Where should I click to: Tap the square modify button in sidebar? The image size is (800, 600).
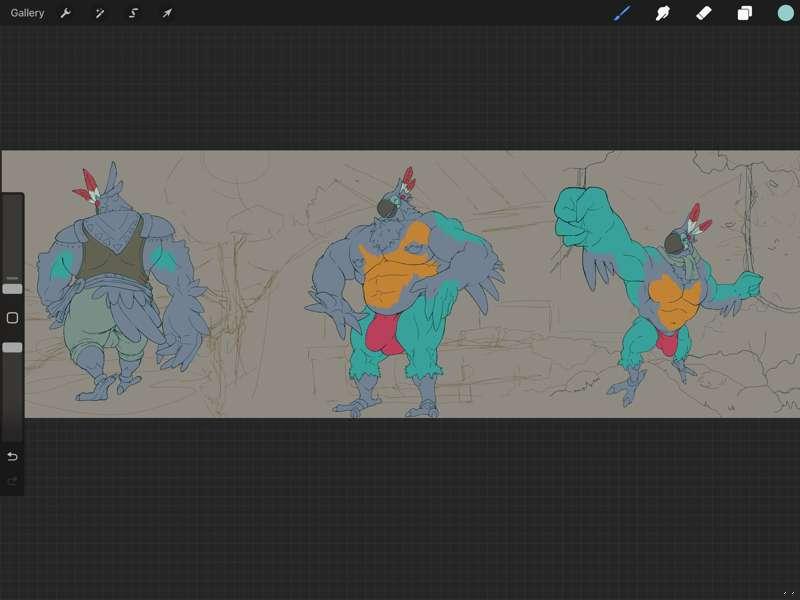point(12,318)
